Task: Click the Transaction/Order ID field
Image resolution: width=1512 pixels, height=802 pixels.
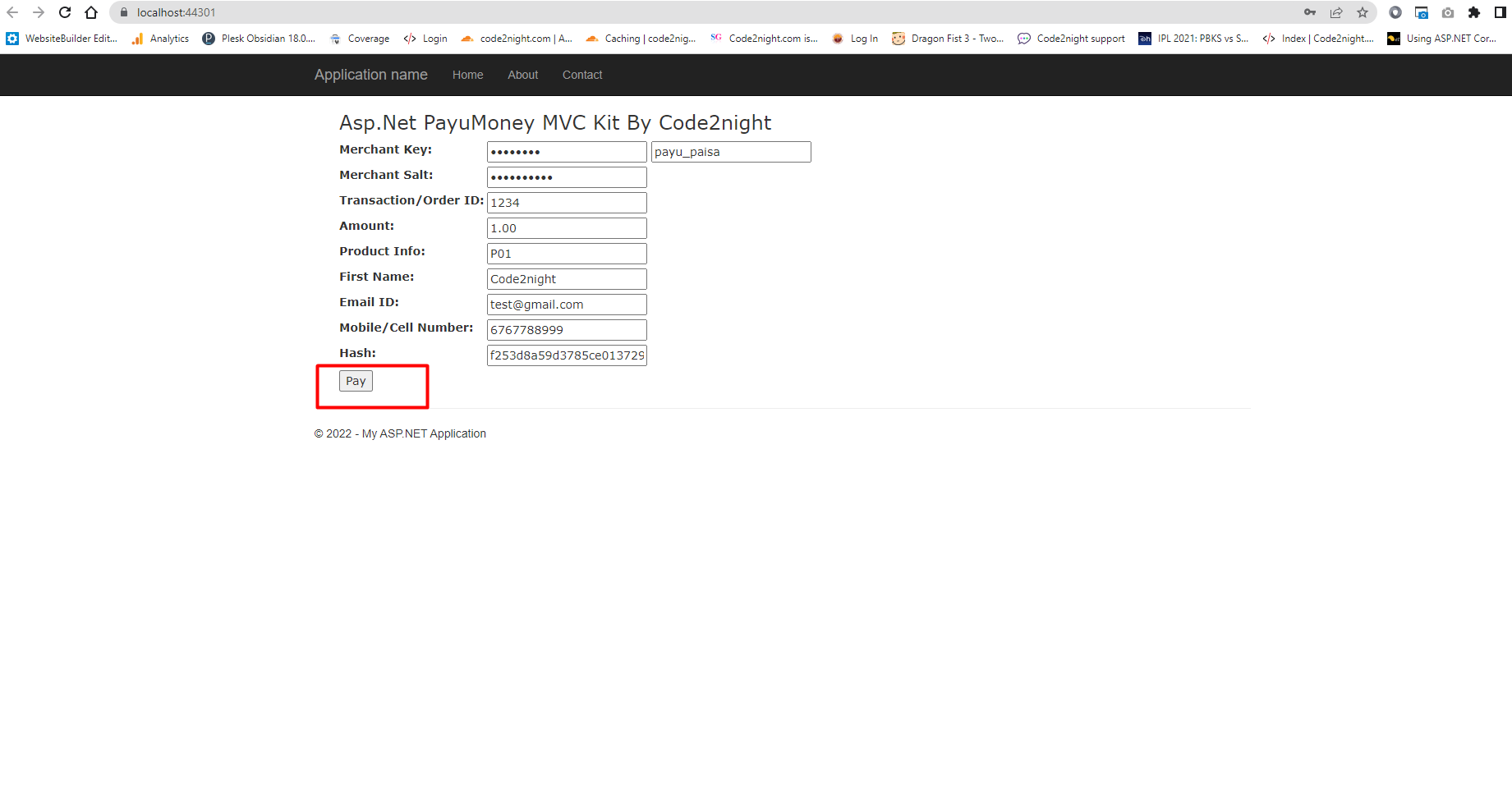Action: [x=567, y=203]
